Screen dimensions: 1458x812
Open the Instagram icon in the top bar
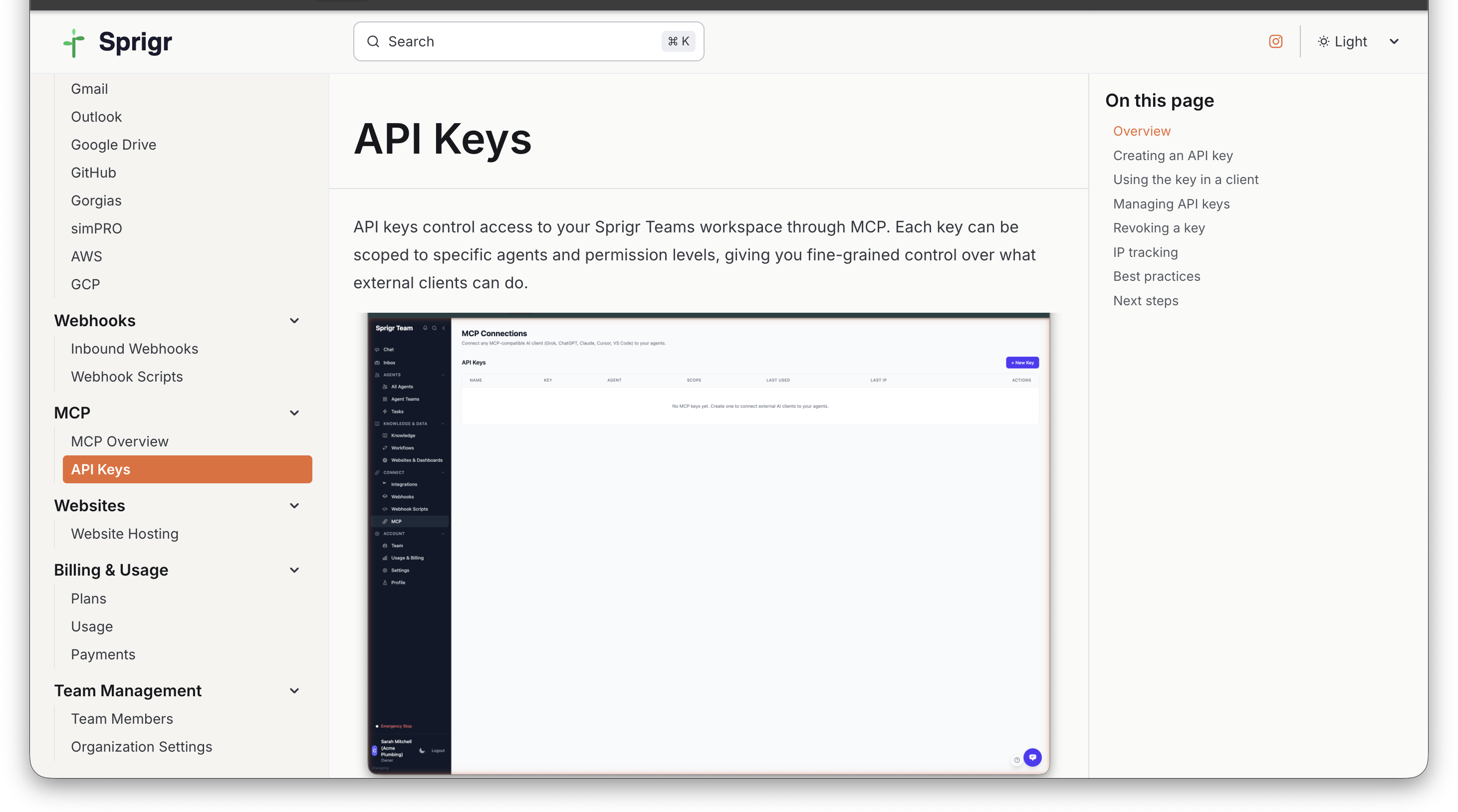coord(1275,41)
